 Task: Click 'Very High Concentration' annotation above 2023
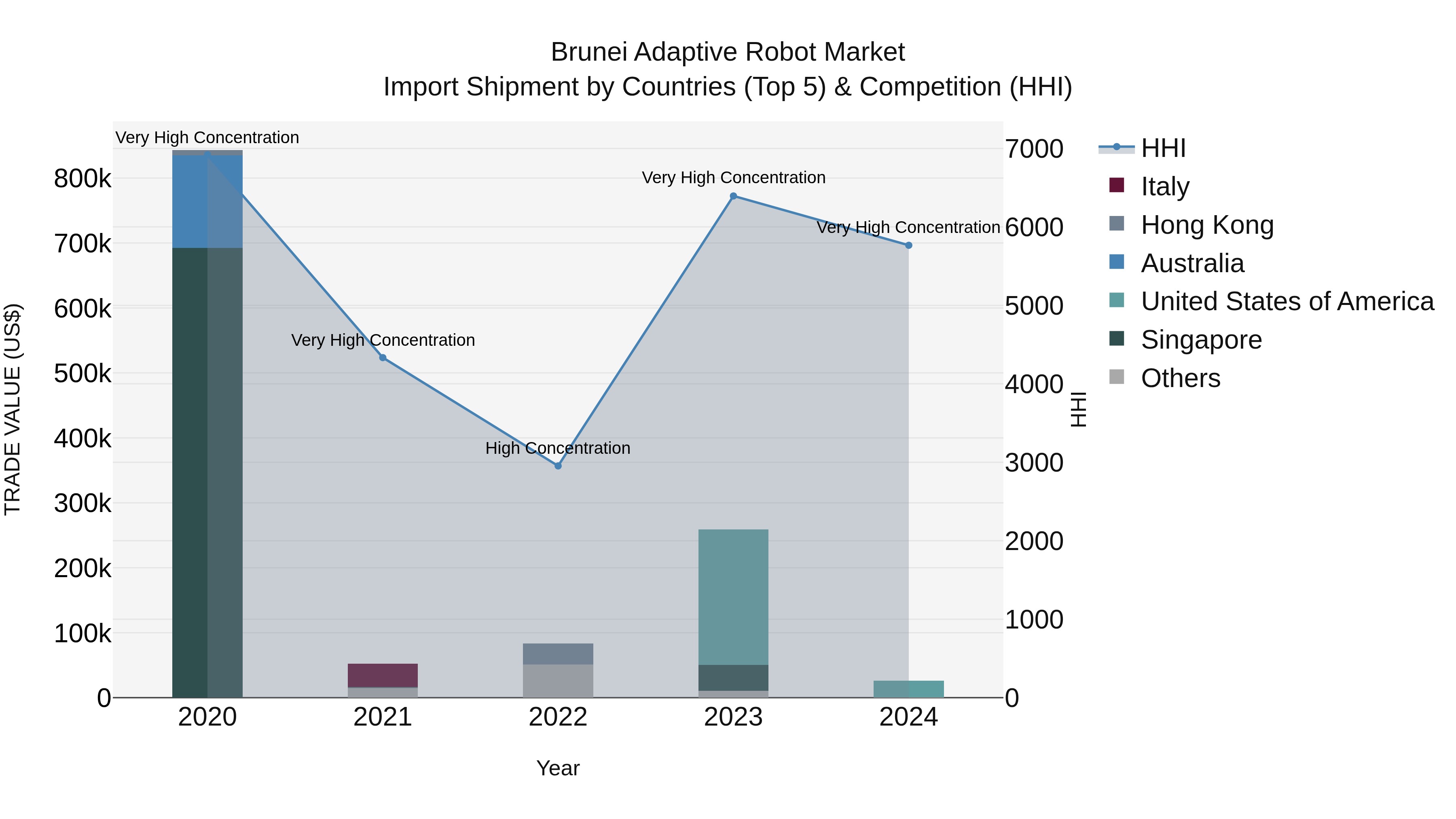pos(734,178)
